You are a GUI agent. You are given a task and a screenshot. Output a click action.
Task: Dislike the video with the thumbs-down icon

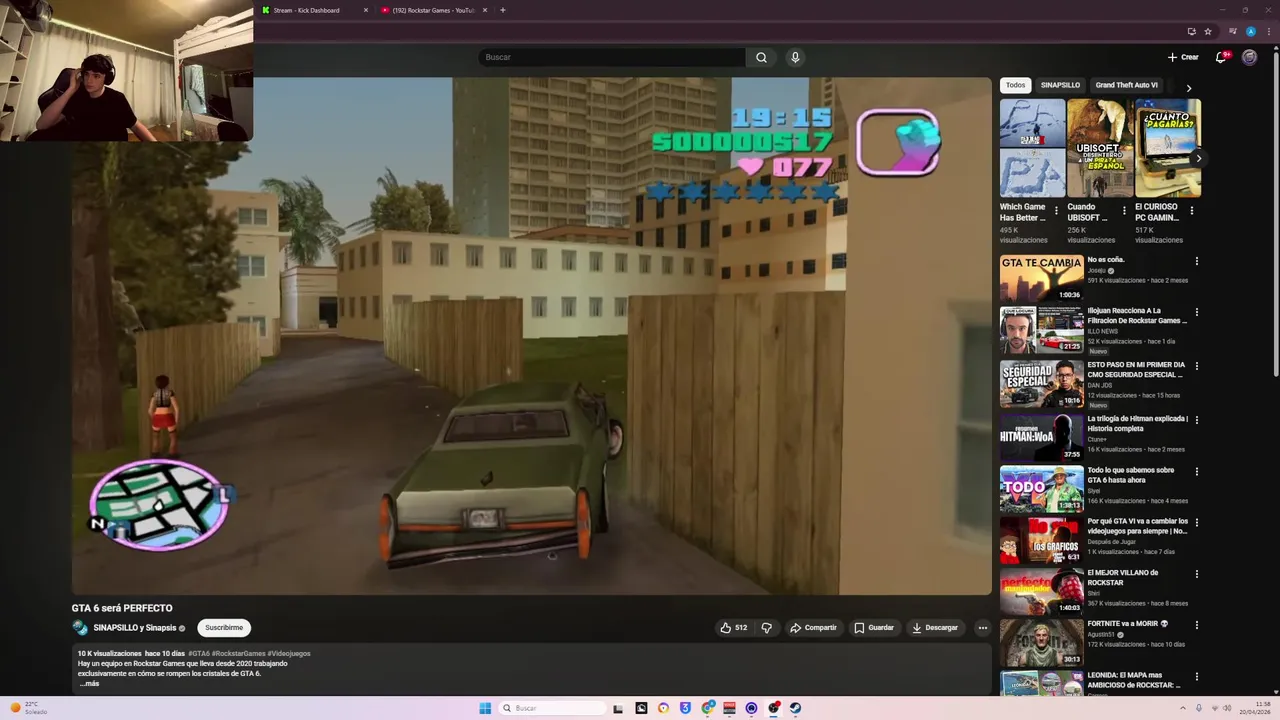pyautogui.click(x=767, y=628)
